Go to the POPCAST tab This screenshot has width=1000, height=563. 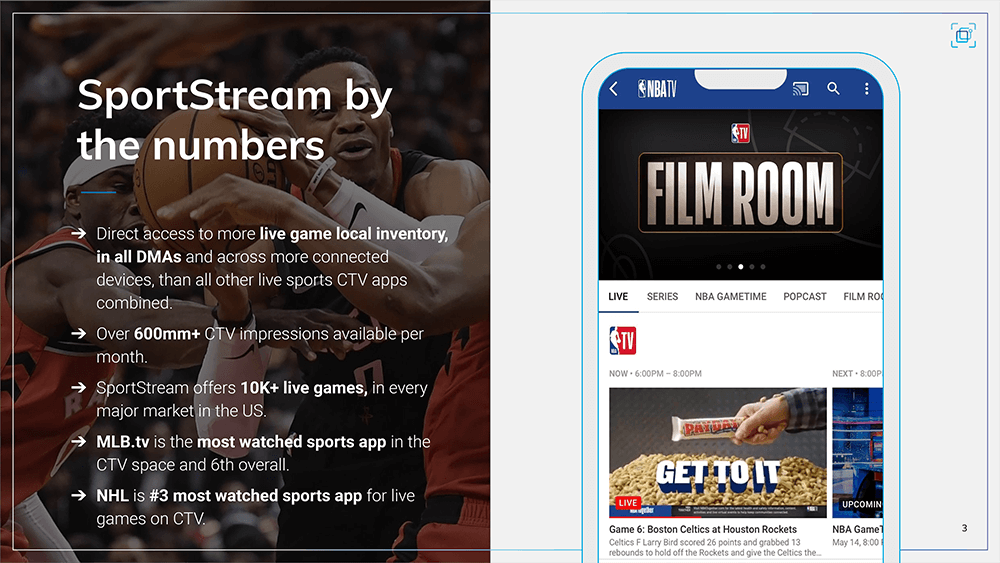tap(805, 297)
